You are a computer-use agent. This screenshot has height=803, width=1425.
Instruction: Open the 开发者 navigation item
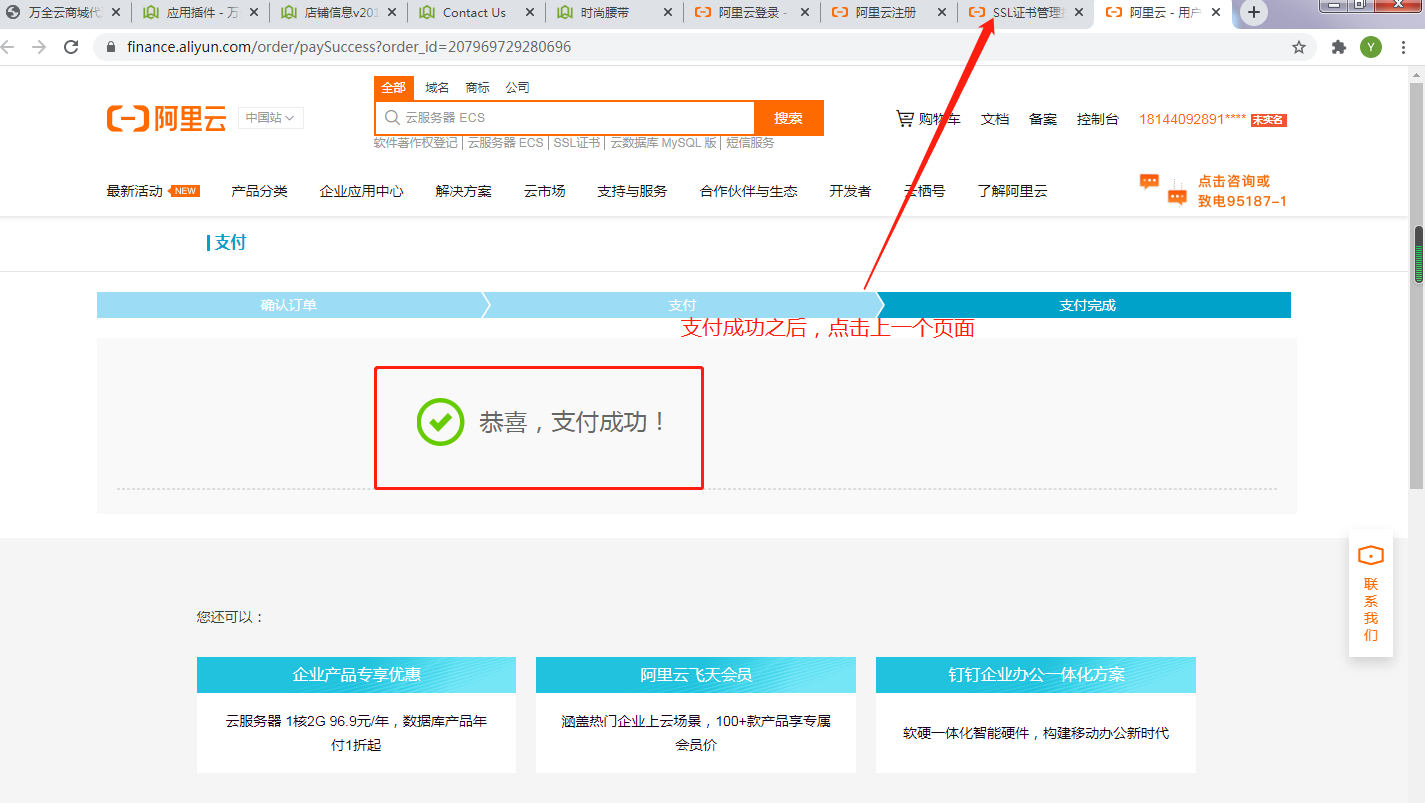850,191
